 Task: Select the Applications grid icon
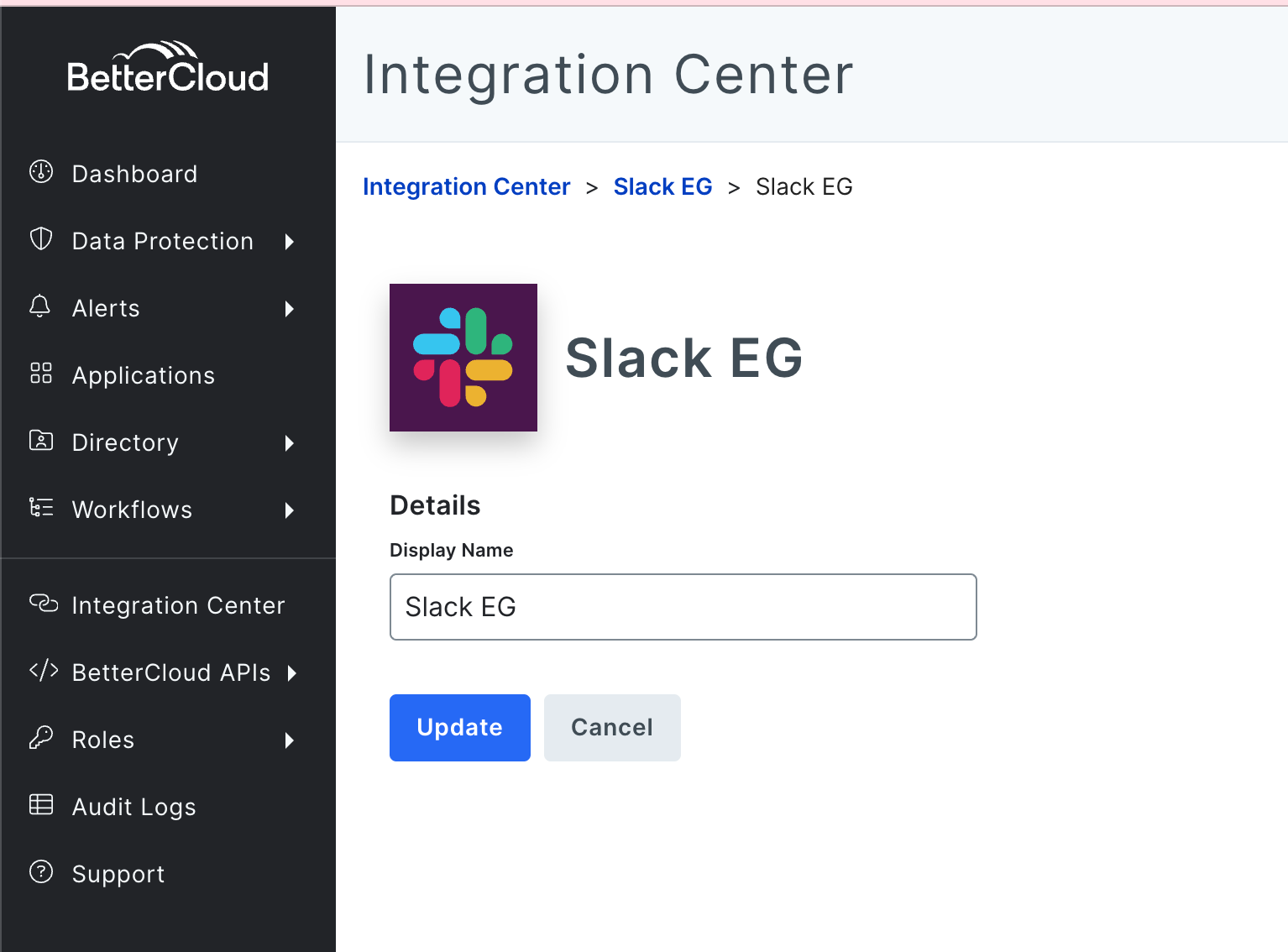pos(40,374)
